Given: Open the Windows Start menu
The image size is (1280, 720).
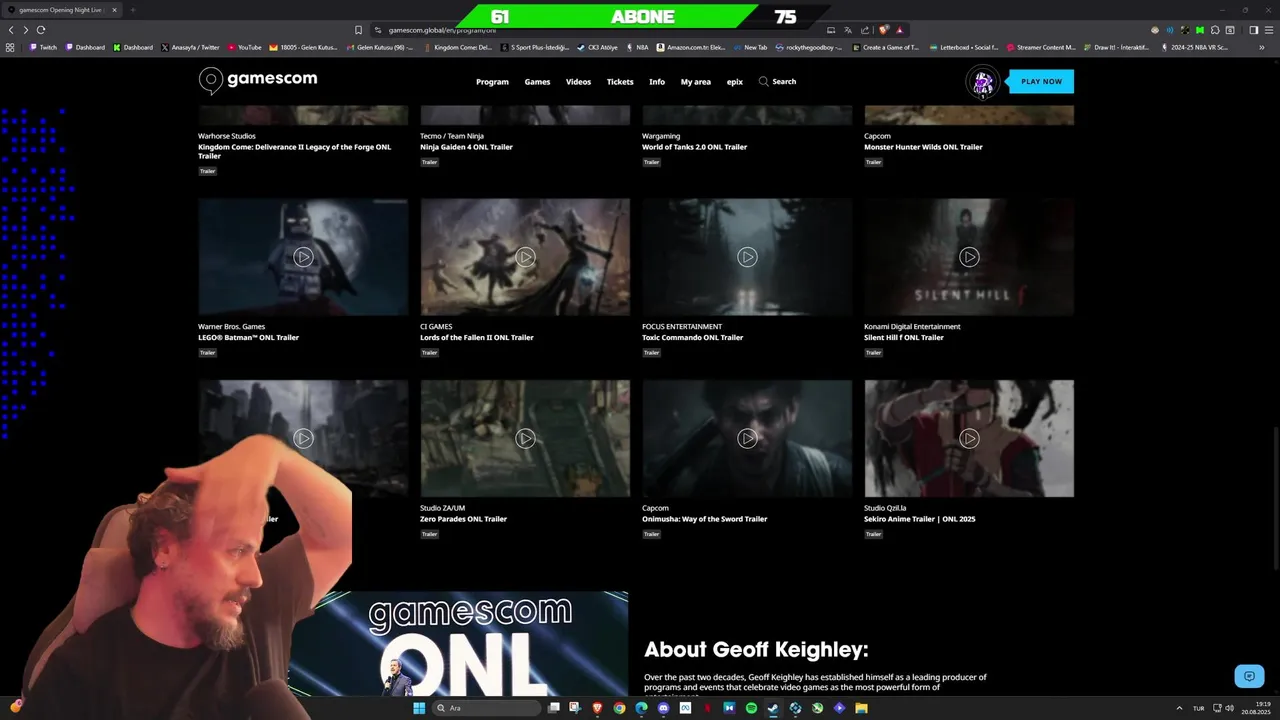Looking at the screenshot, I should (x=419, y=708).
